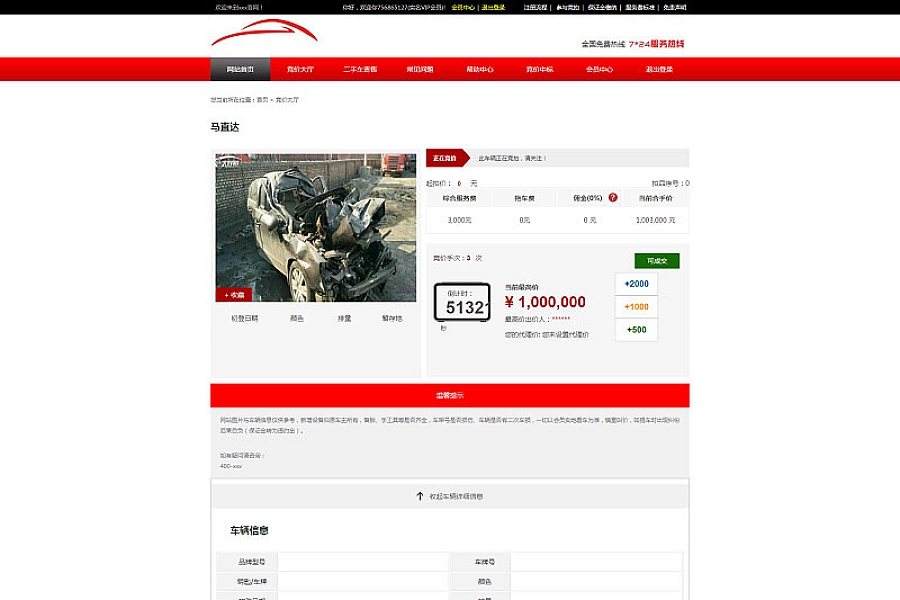The height and width of the screenshot is (600, 900).
Task: Click the red car logo
Action: point(264,32)
